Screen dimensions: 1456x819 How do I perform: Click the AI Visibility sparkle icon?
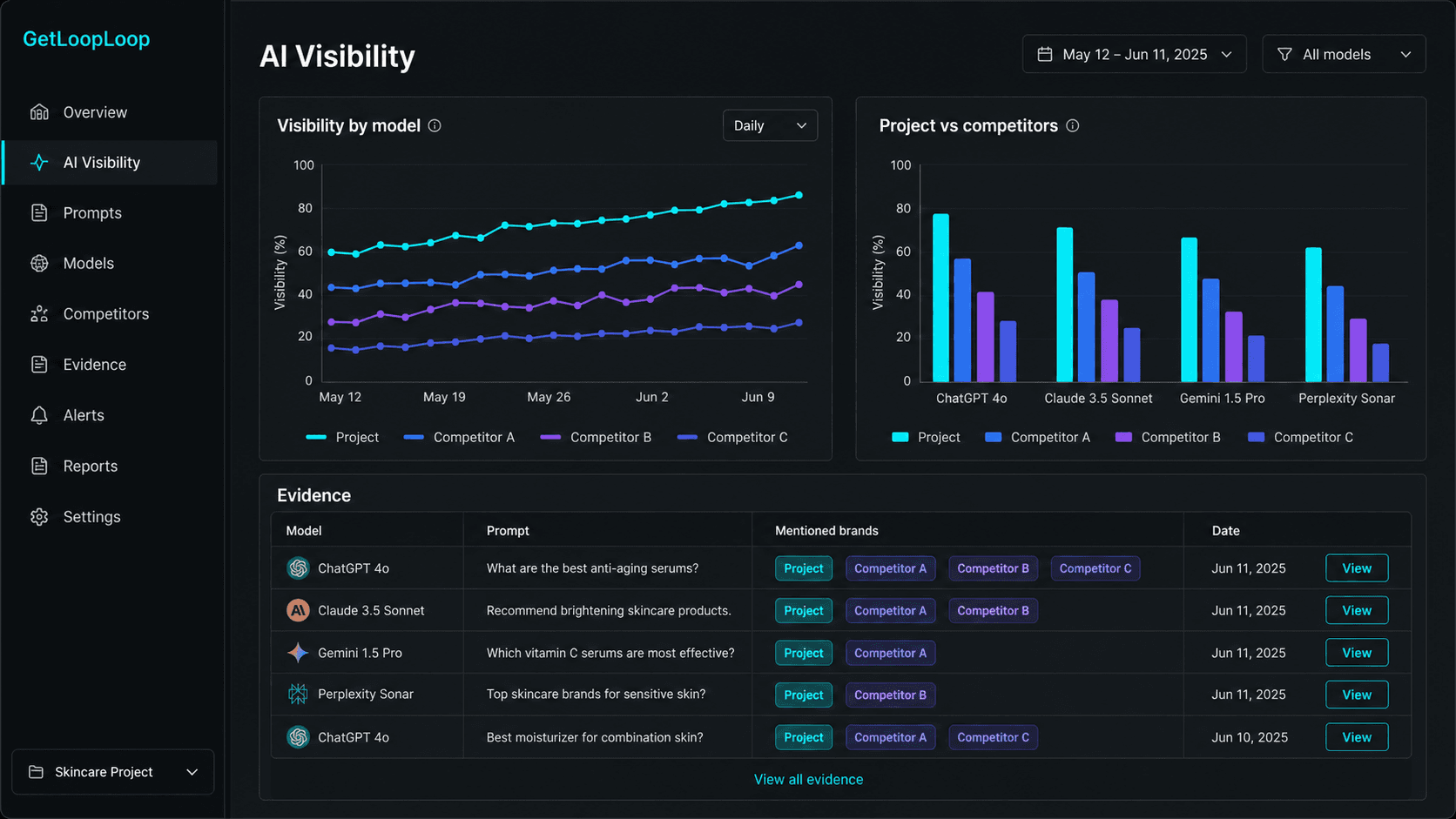(39, 163)
